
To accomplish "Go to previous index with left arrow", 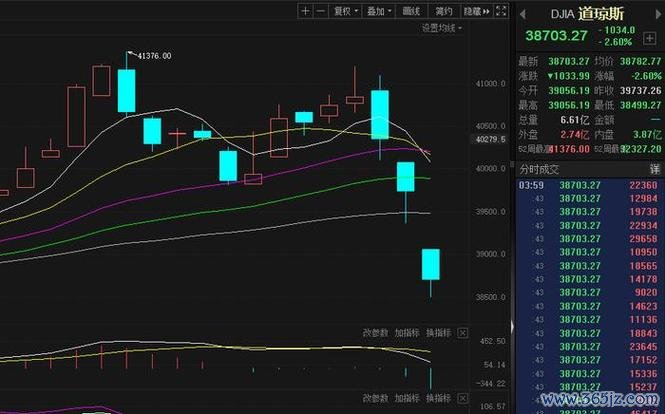I will pos(523,14).
